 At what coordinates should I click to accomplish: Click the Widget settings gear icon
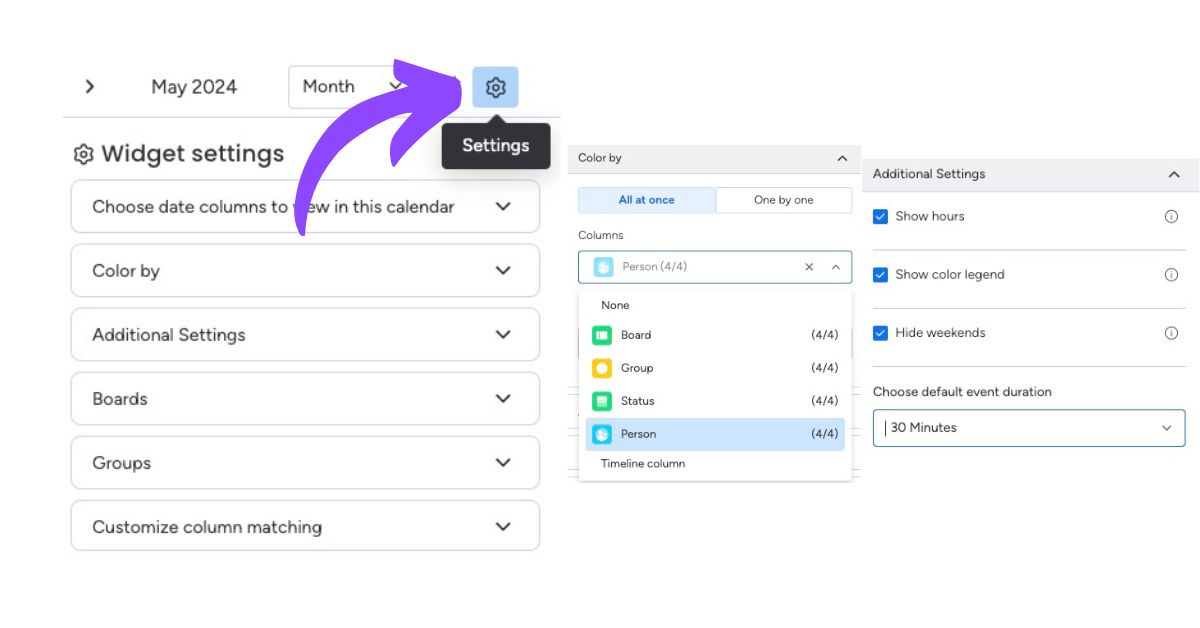click(x=82, y=153)
